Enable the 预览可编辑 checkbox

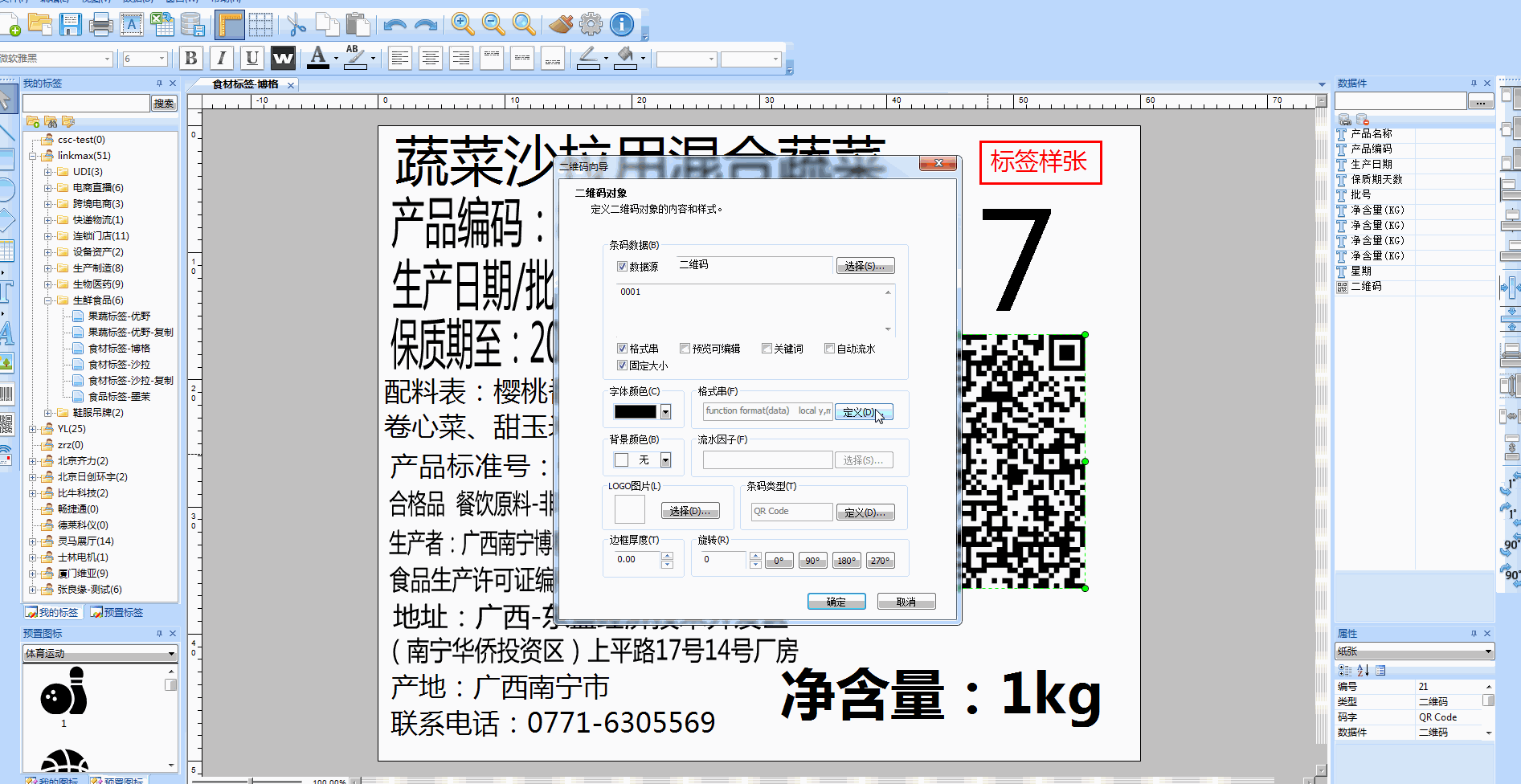pos(685,349)
